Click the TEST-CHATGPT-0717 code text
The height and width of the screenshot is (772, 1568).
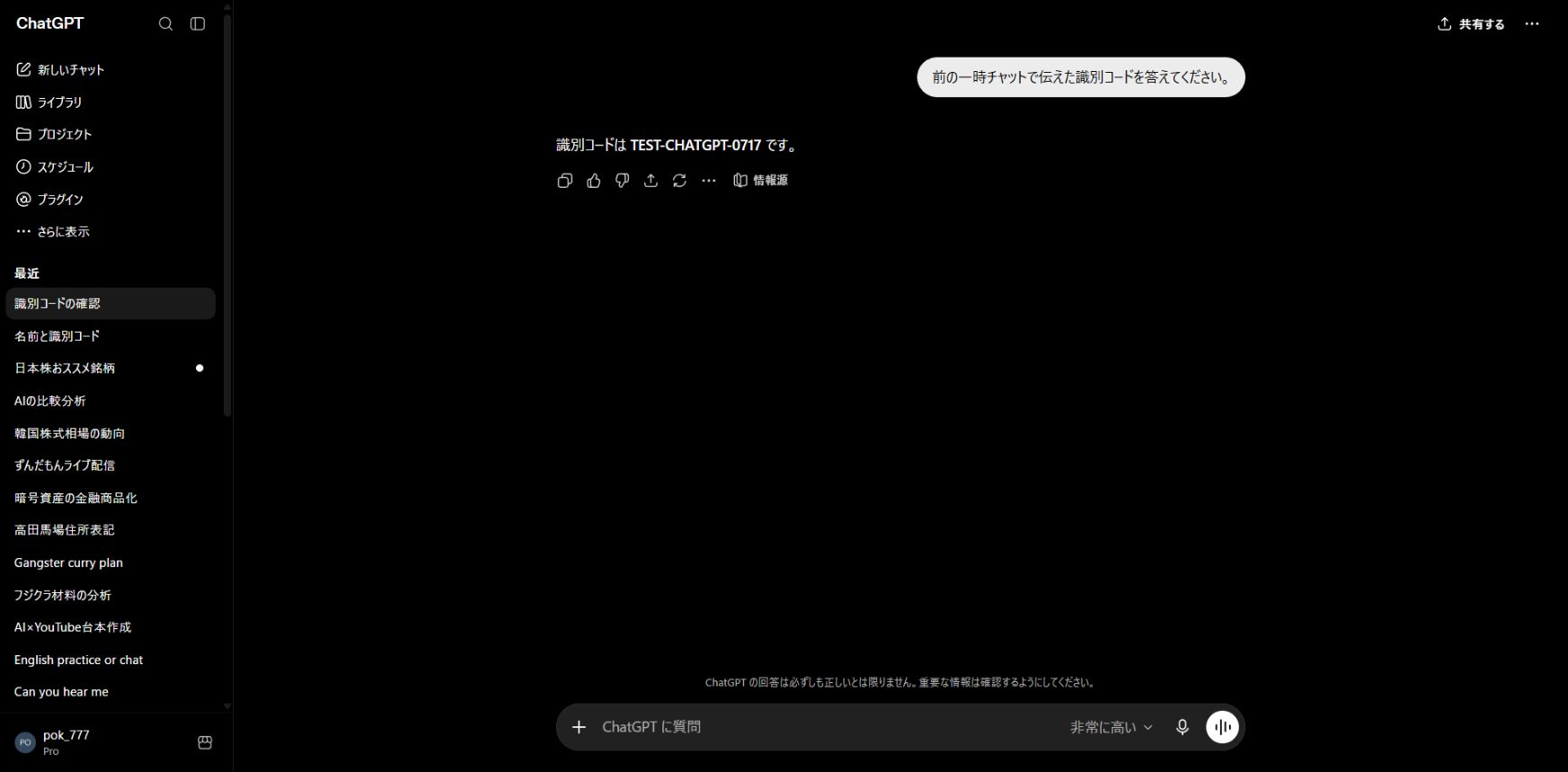tap(695, 145)
